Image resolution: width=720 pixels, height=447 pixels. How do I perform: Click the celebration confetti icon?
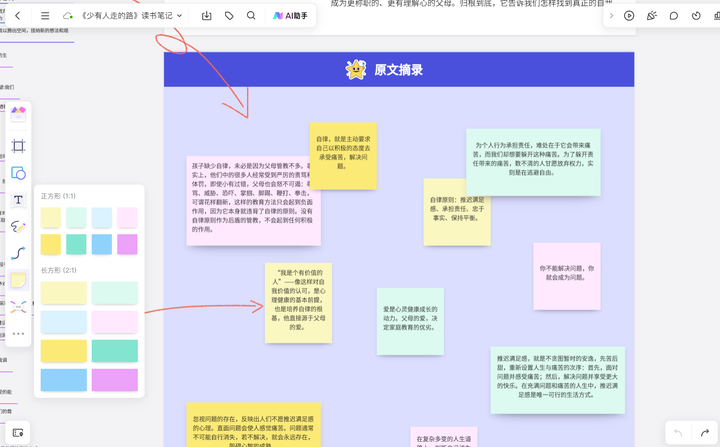[652, 16]
